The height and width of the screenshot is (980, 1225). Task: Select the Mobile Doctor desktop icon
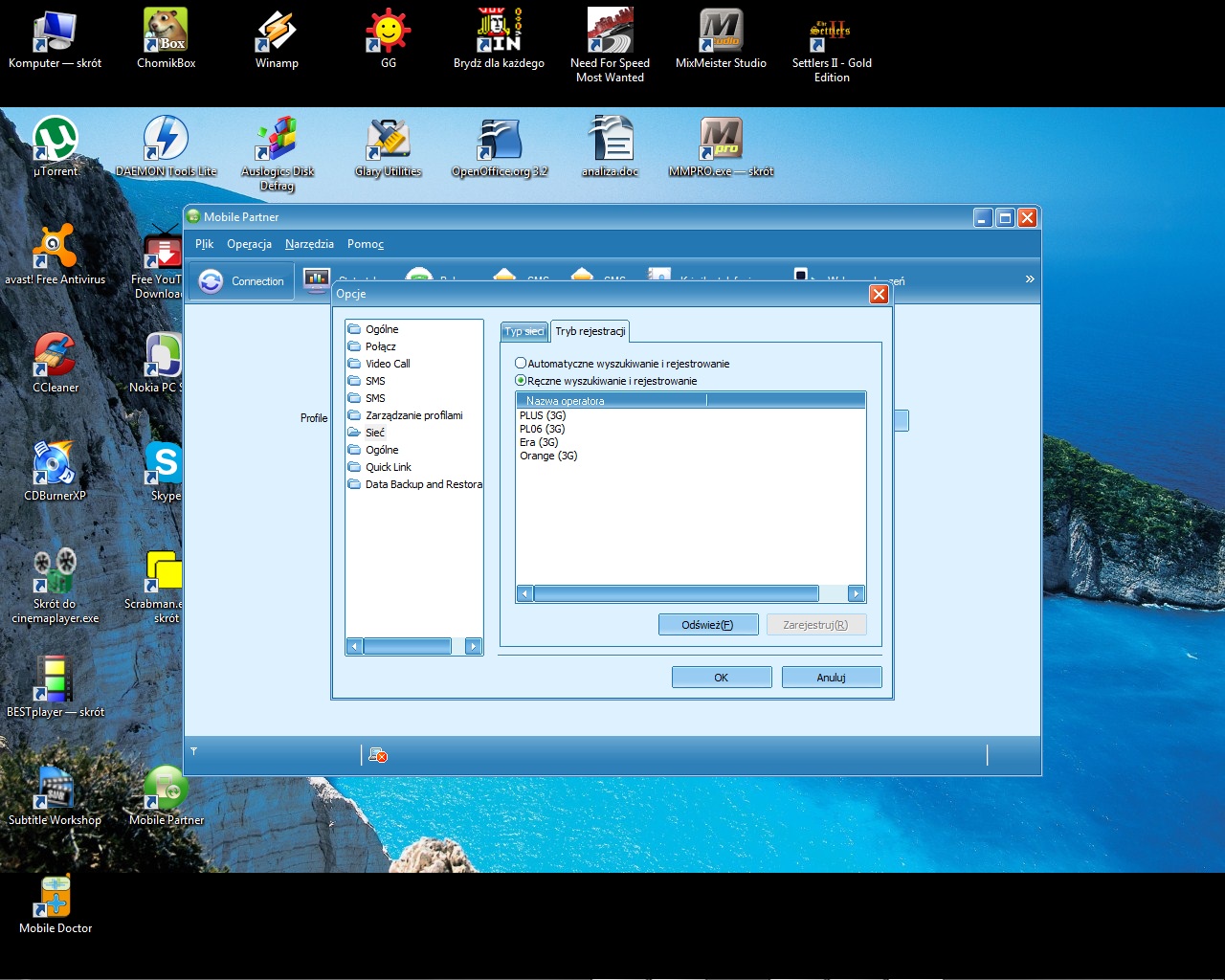click(x=55, y=900)
